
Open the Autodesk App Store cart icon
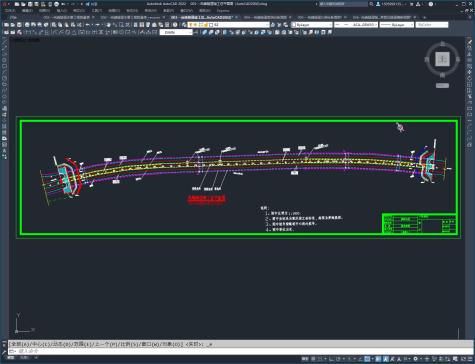411,4
